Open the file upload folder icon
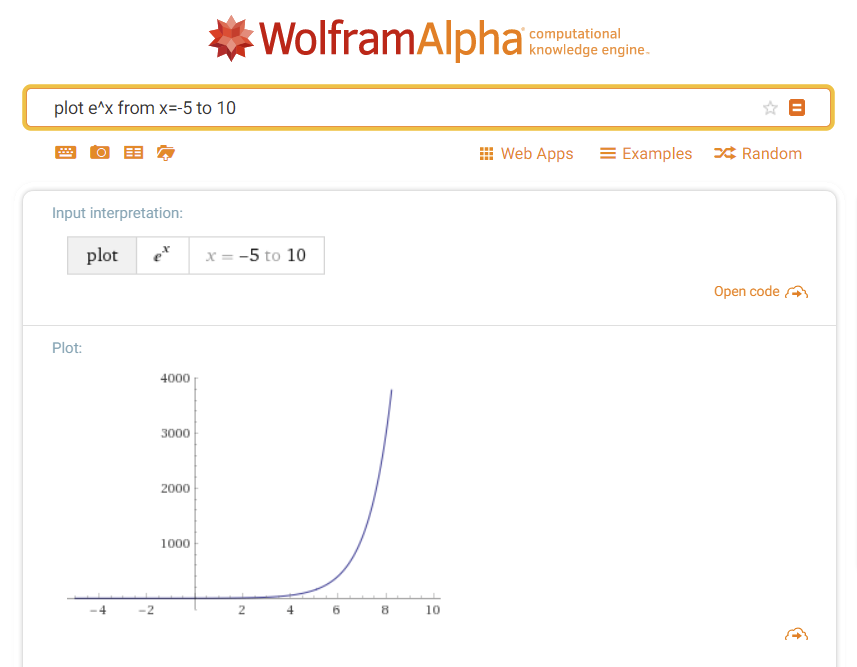This screenshot has width=857, height=667. tap(166, 153)
